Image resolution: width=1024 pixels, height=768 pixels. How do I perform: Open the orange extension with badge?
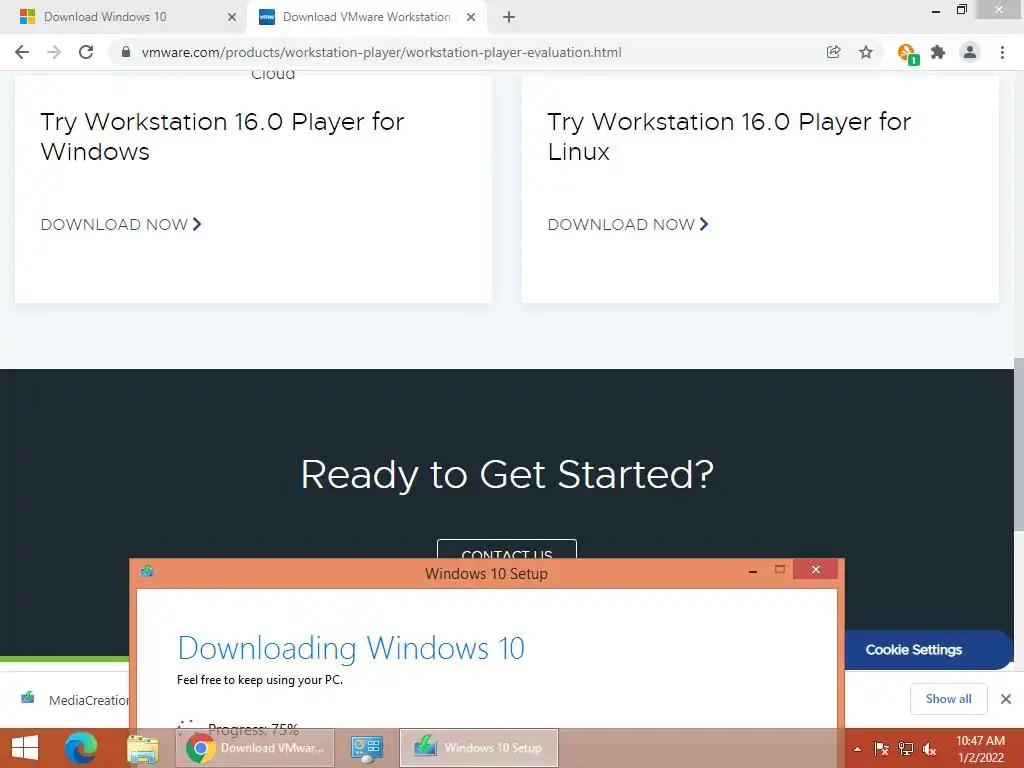point(907,54)
